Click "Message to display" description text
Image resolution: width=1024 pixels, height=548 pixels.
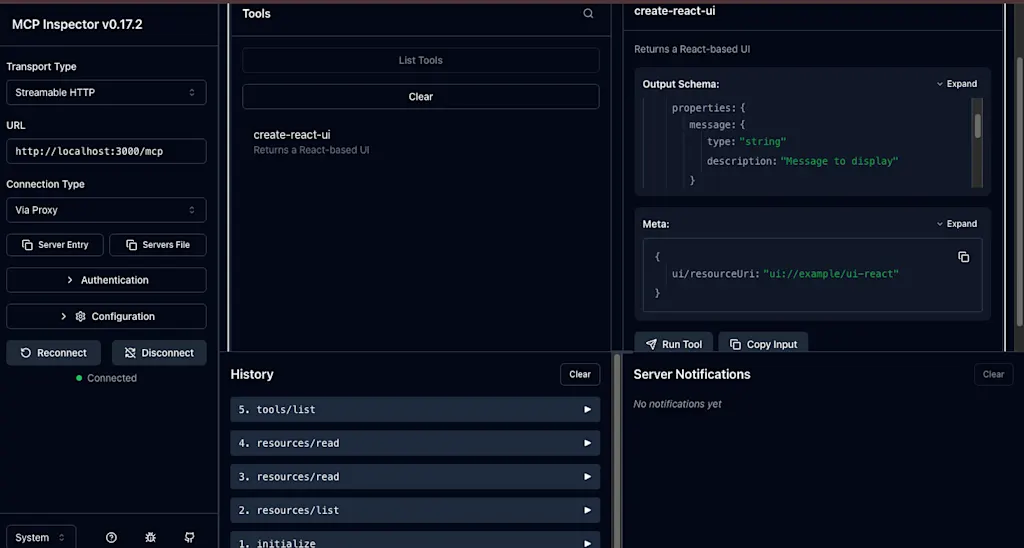coord(839,161)
